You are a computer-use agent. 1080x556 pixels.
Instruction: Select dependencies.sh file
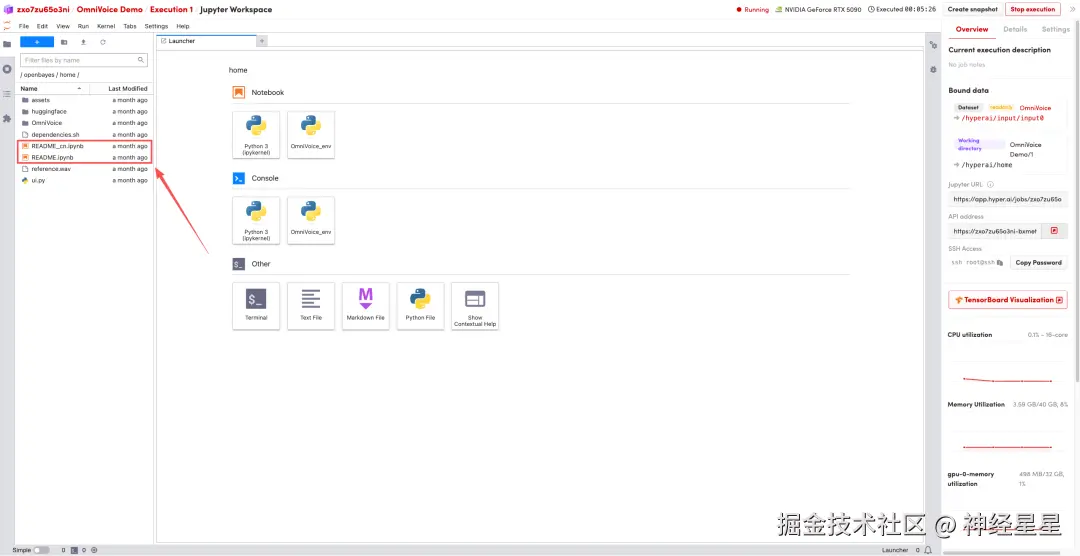click(x=84, y=134)
